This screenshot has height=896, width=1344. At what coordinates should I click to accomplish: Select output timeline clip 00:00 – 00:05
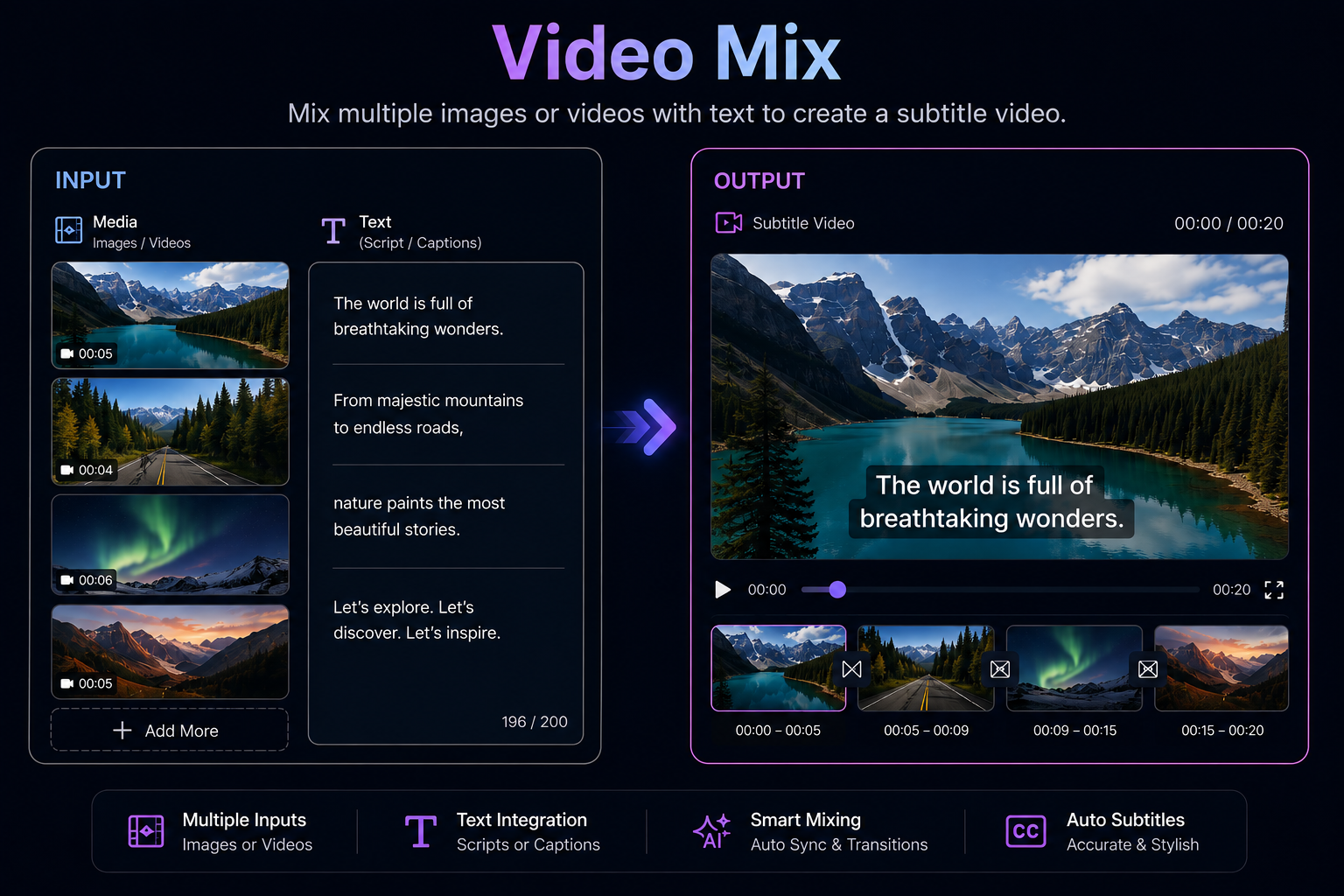[x=779, y=668]
